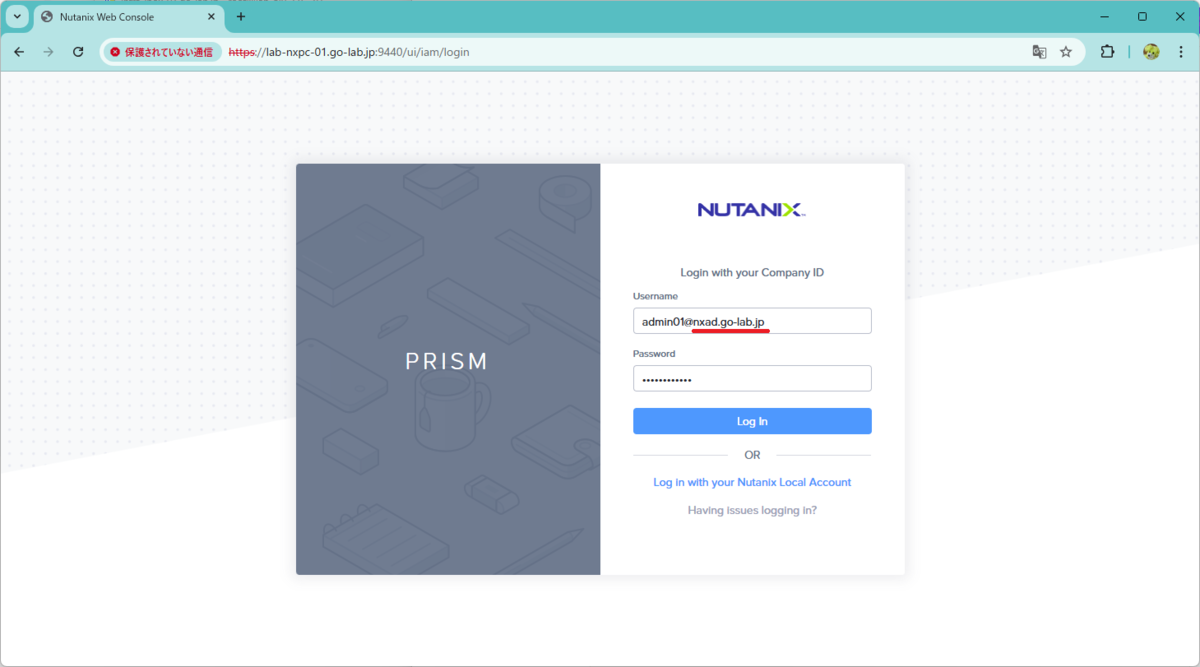This screenshot has height=667, width=1200.
Task: Select the Nutanix Web Console tab
Action: (128, 17)
